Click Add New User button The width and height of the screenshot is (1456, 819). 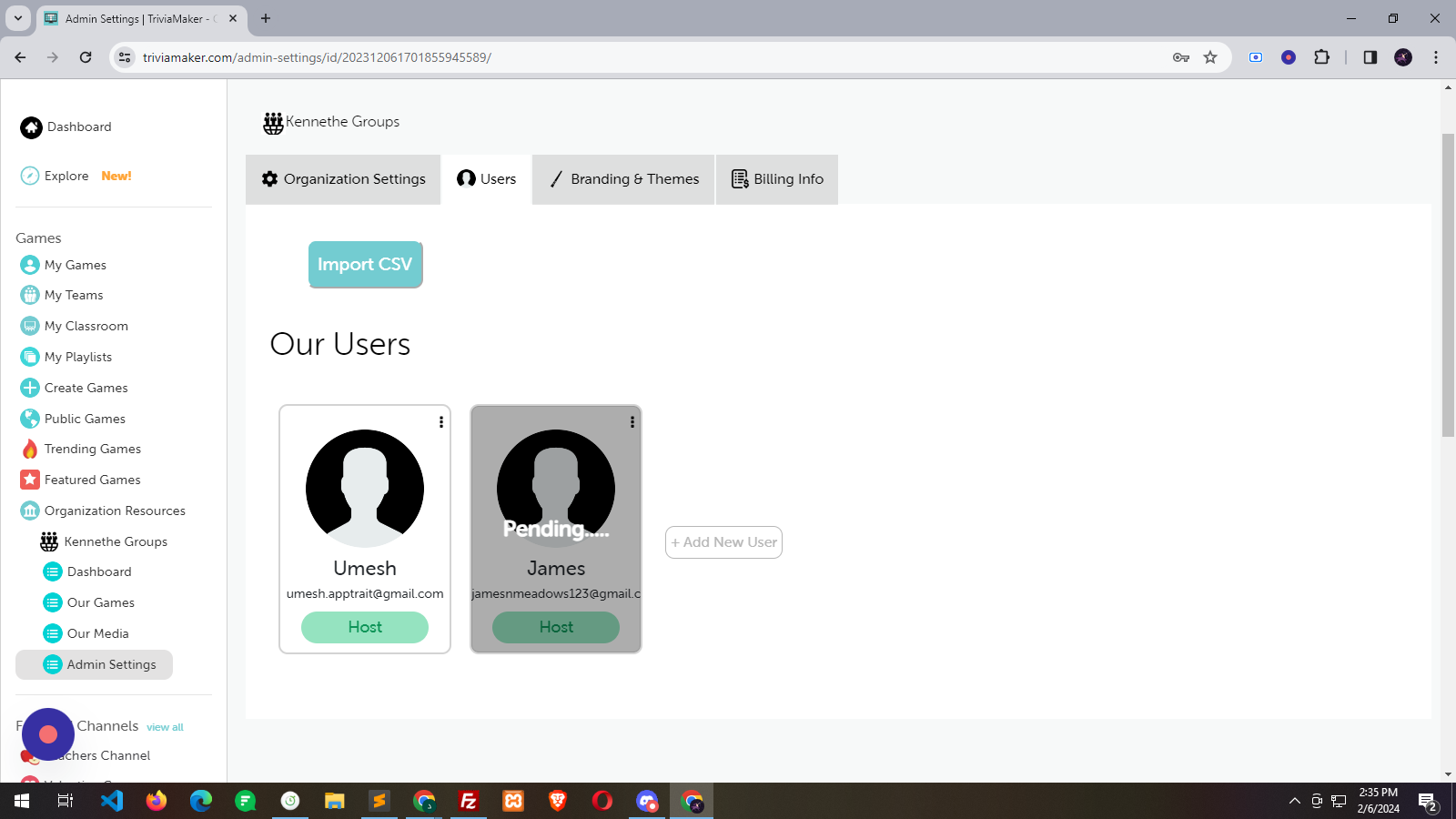point(723,542)
